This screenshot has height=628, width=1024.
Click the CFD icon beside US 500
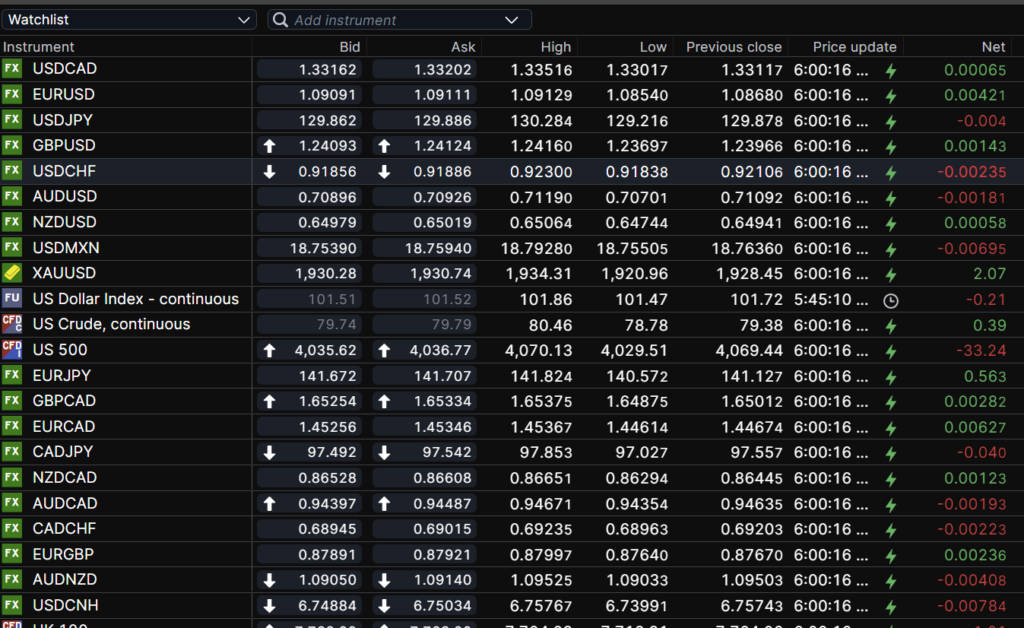point(12,350)
